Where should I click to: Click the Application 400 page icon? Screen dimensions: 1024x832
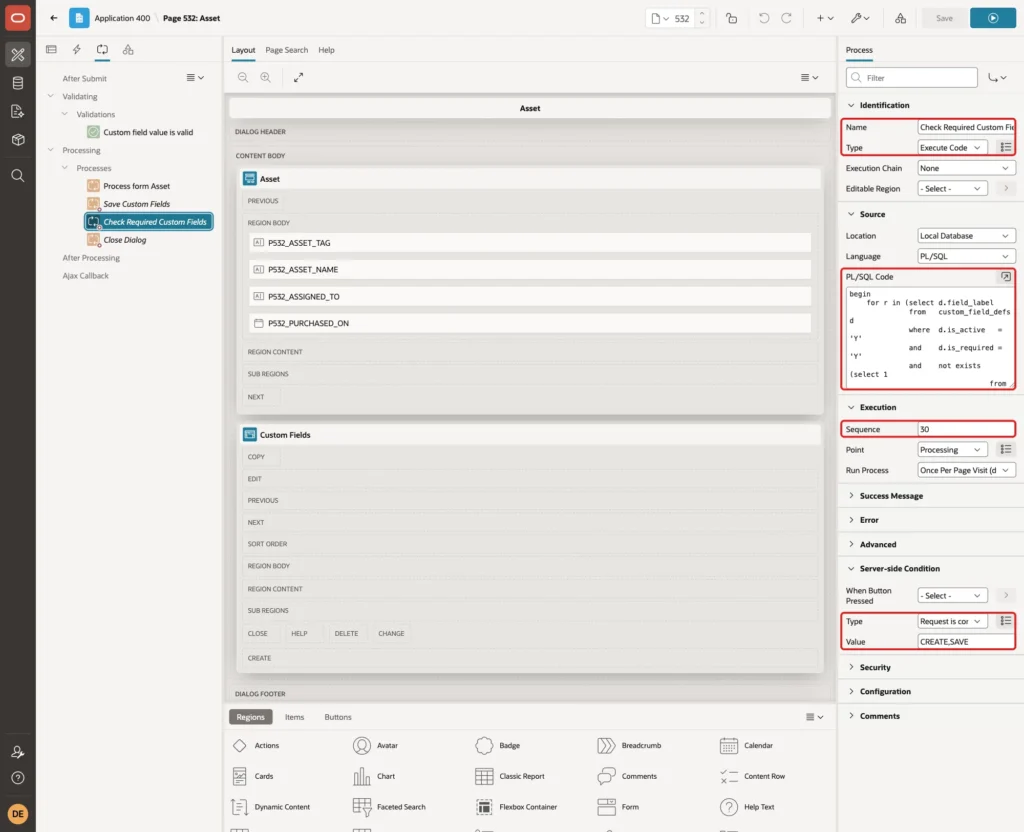pos(79,18)
